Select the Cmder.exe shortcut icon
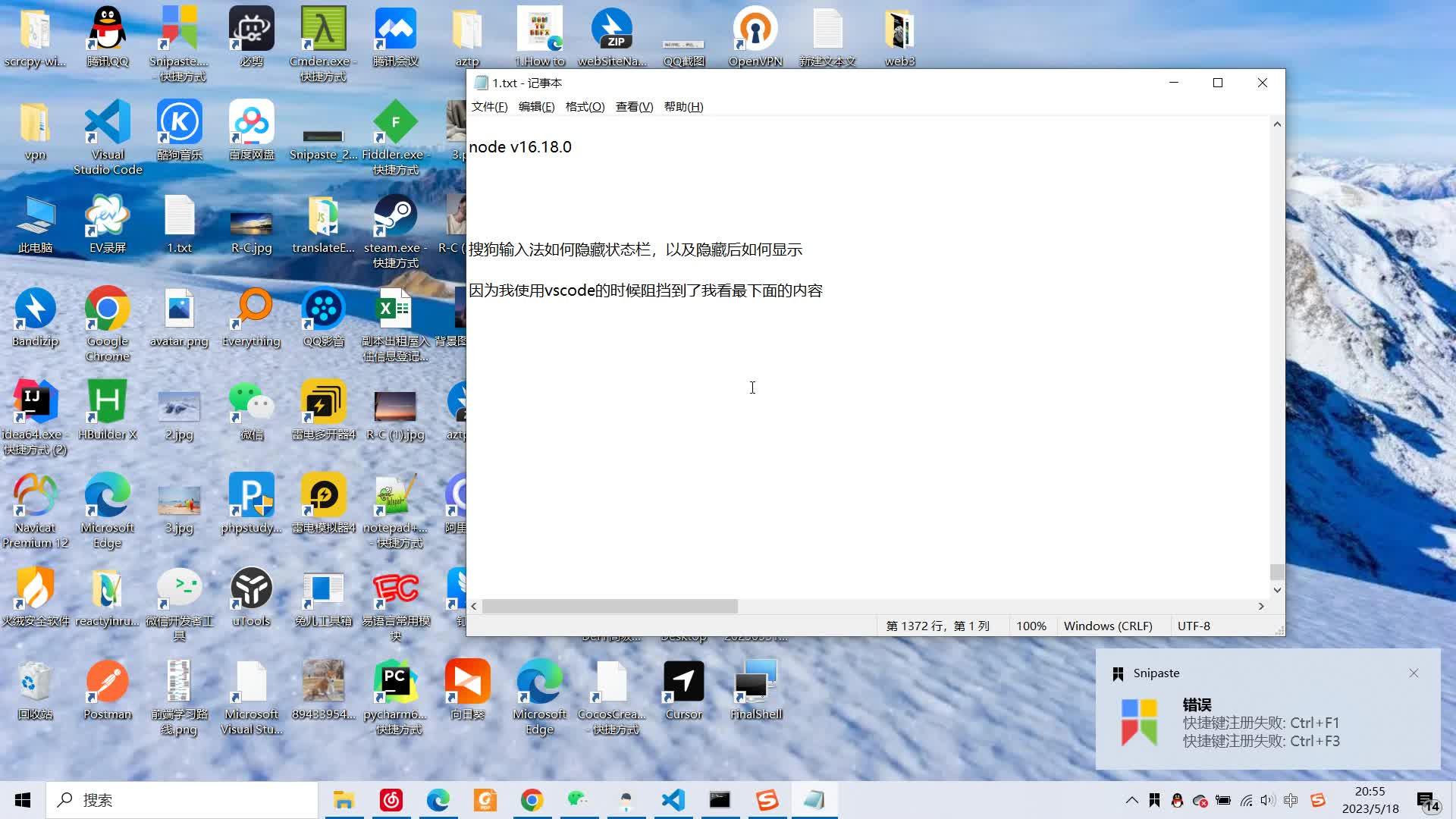Viewport: 1456px width, 819px height. [x=324, y=44]
